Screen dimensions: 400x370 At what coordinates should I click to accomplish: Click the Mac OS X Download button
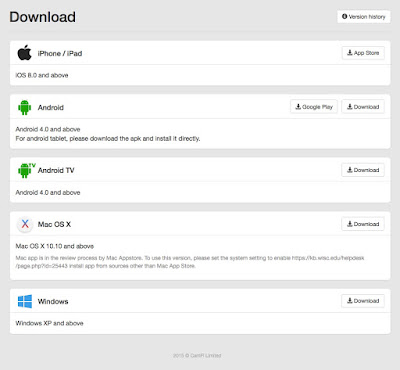[363, 224]
